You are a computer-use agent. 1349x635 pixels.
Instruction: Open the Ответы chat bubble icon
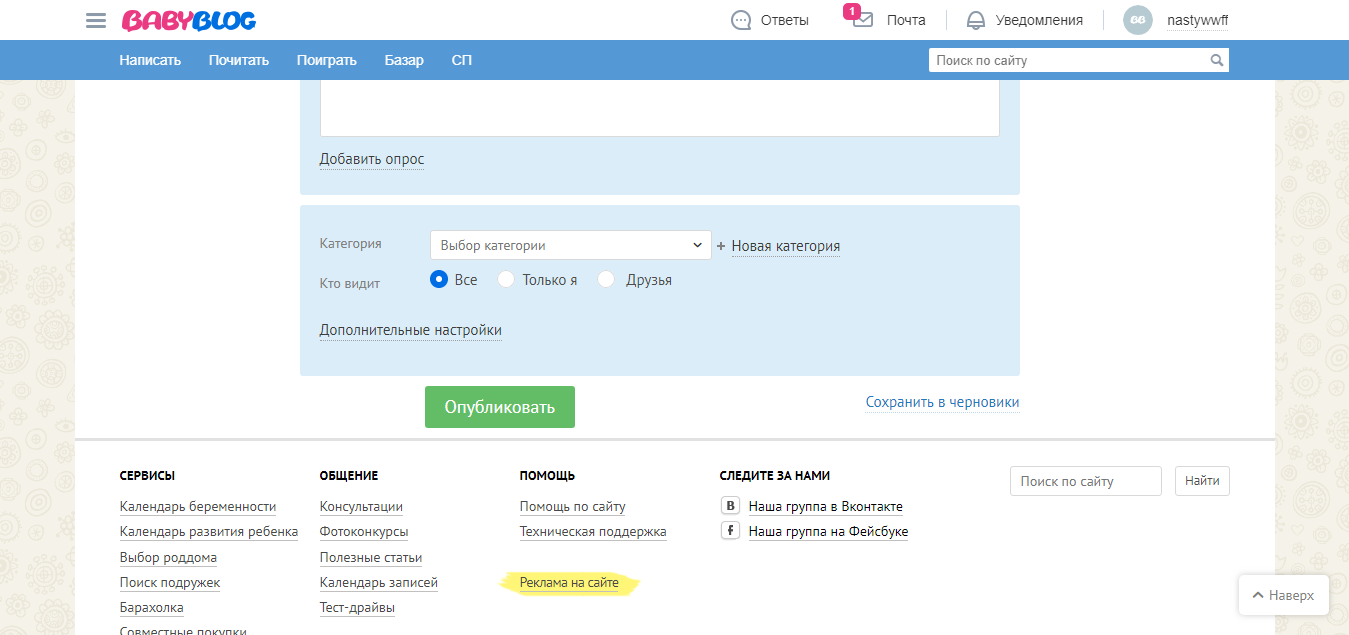coord(741,19)
